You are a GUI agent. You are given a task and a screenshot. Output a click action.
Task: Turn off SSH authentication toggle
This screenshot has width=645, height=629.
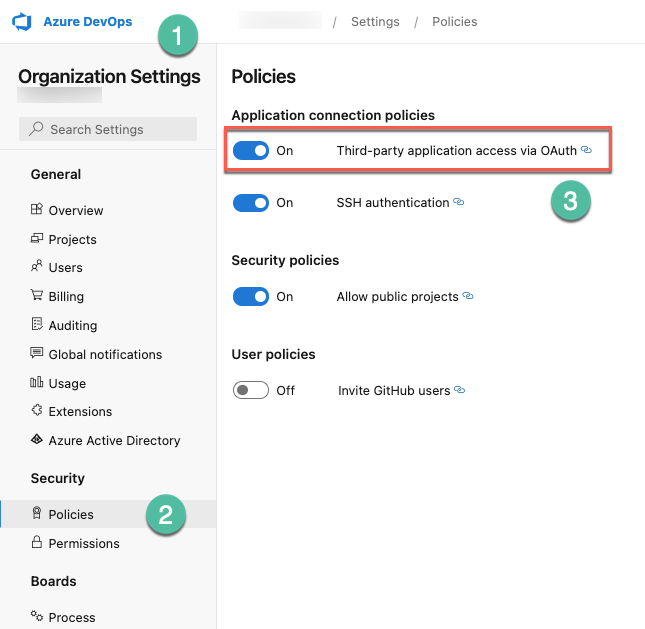coord(251,203)
